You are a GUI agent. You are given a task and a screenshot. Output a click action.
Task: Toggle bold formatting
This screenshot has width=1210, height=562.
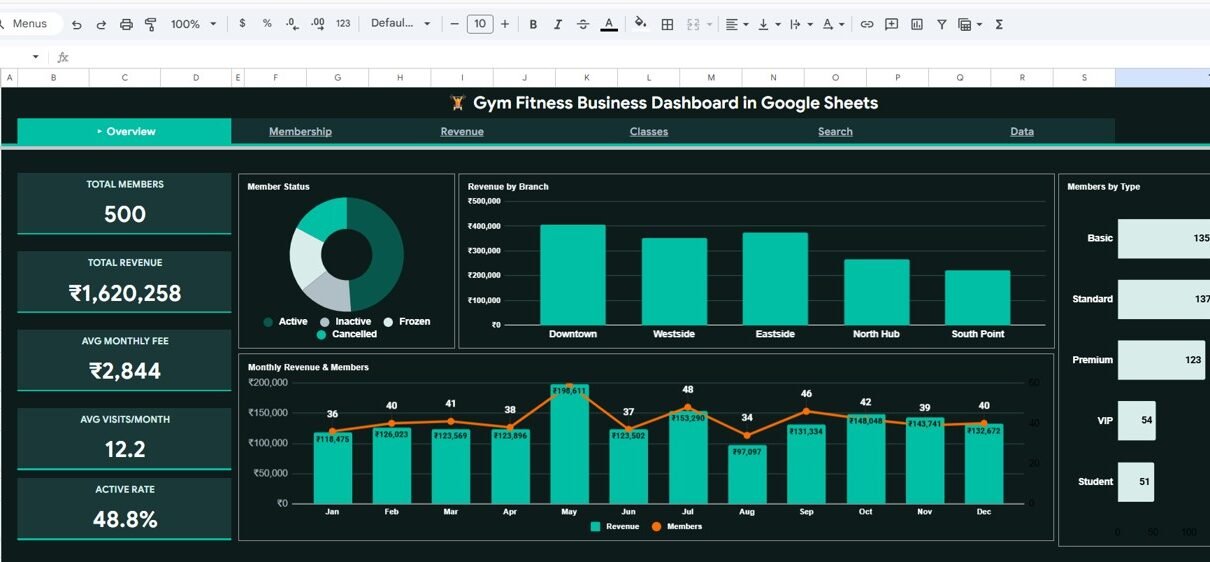click(533, 24)
